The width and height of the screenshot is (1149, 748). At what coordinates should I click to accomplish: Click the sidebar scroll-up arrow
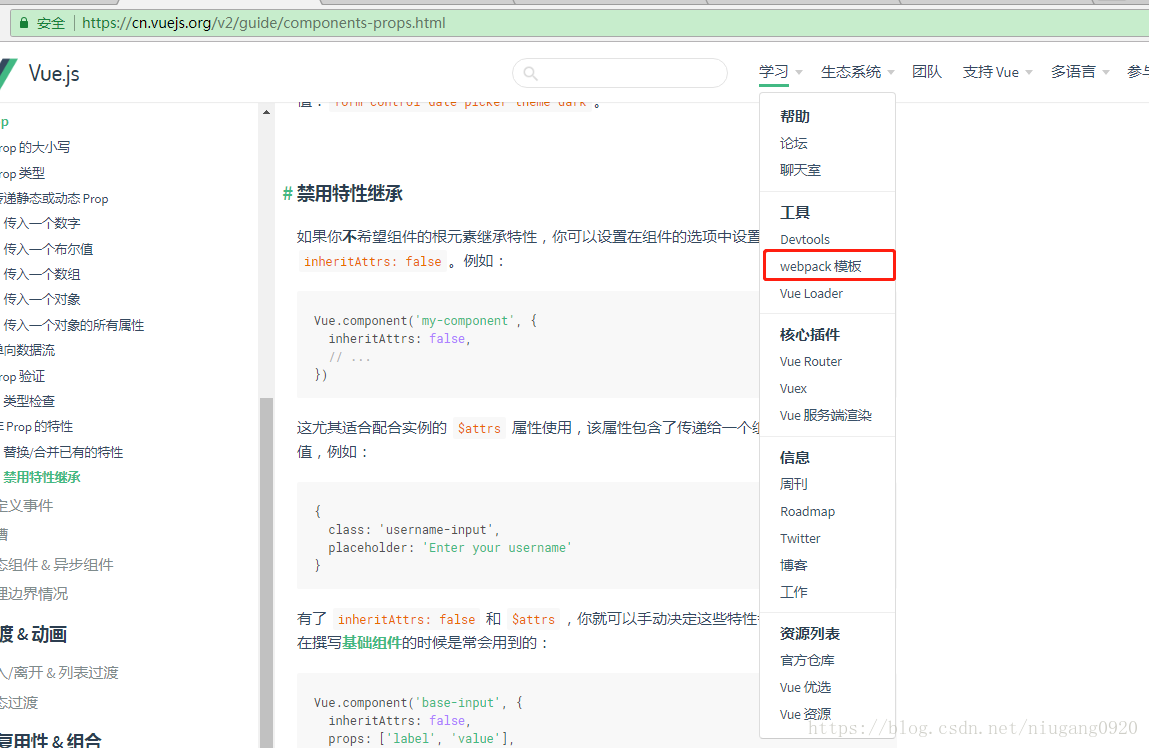pyautogui.click(x=266, y=112)
